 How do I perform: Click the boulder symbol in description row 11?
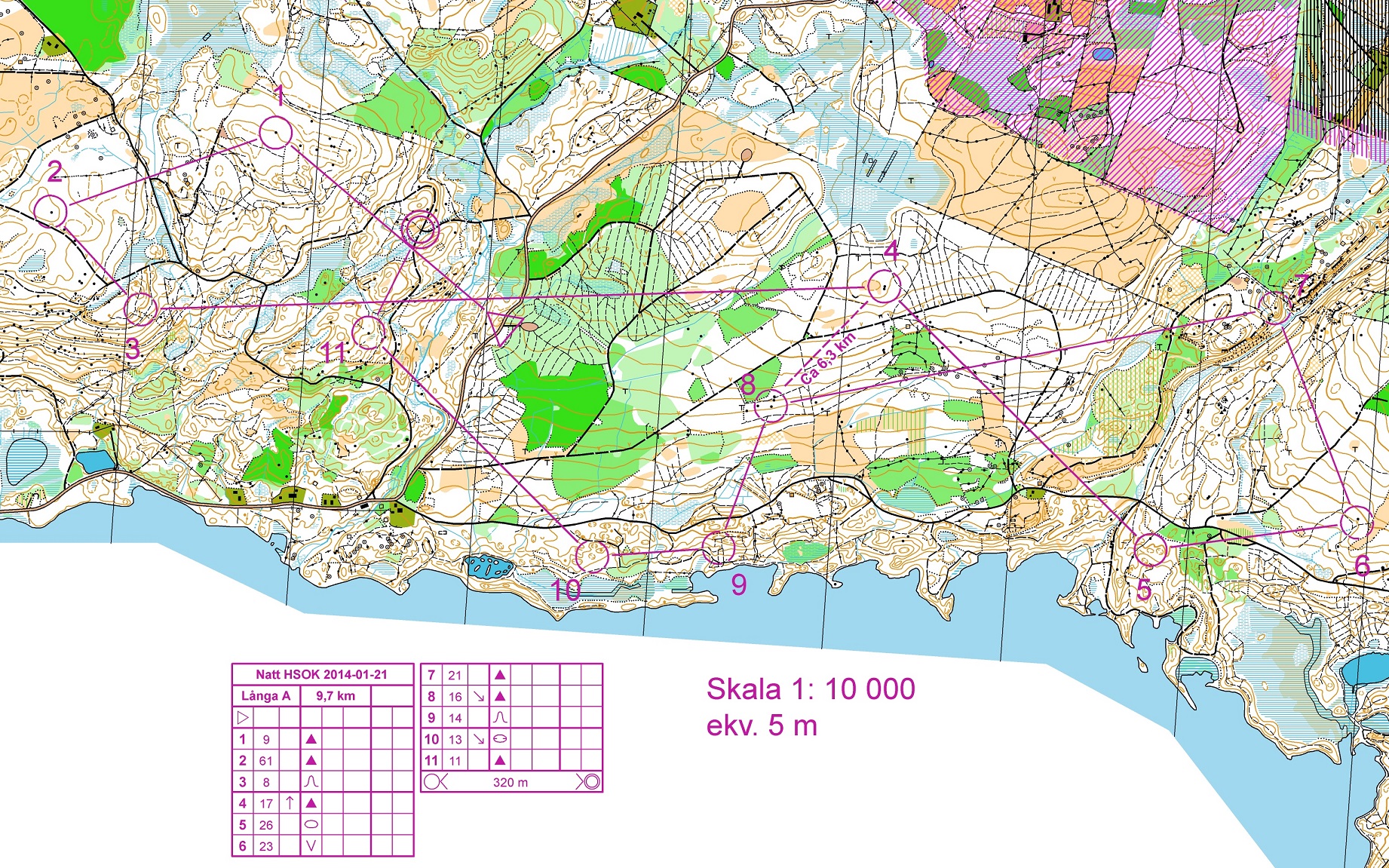500,761
